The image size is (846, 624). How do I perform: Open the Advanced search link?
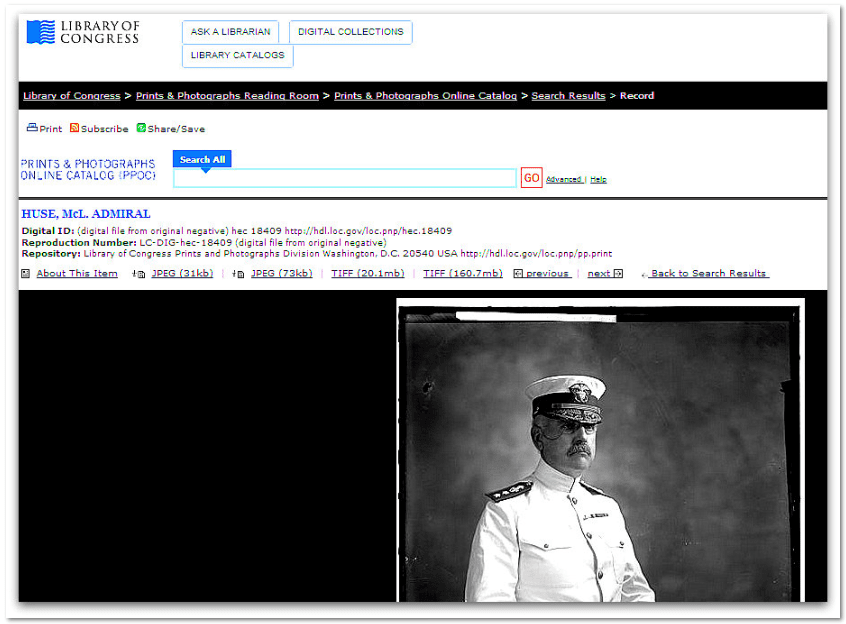pyautogui.click(x=564, y=179)
